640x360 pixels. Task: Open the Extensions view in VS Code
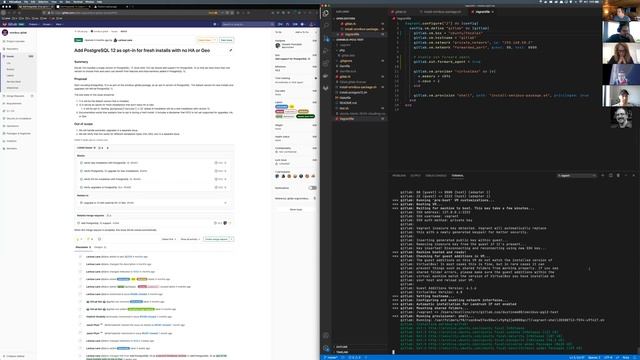click(x=326, y=63)
